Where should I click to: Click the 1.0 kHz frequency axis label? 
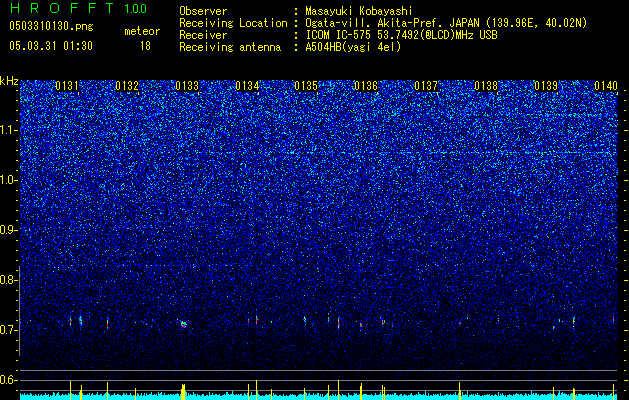[9, 180]
